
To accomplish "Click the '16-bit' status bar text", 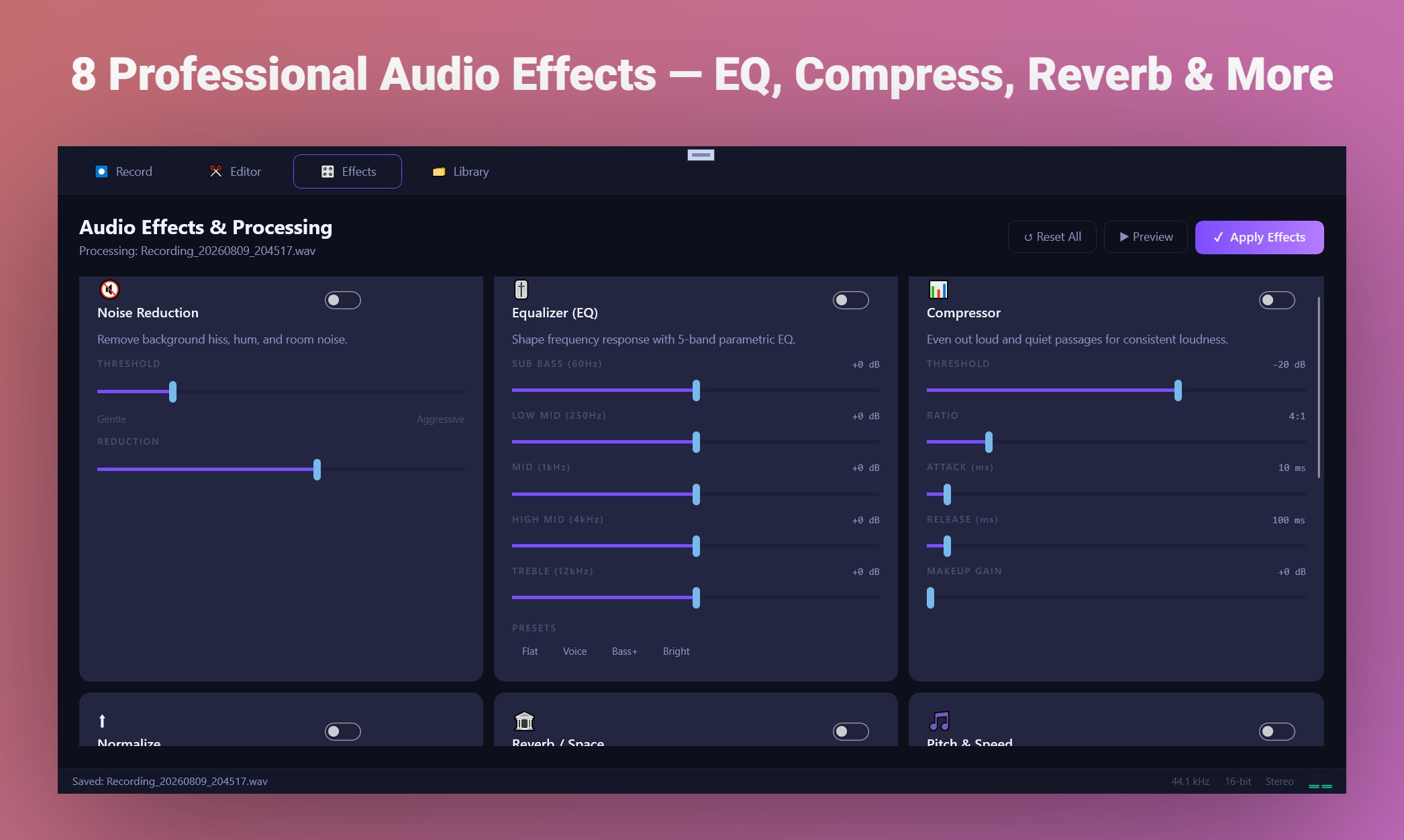I will (1238, 782).
